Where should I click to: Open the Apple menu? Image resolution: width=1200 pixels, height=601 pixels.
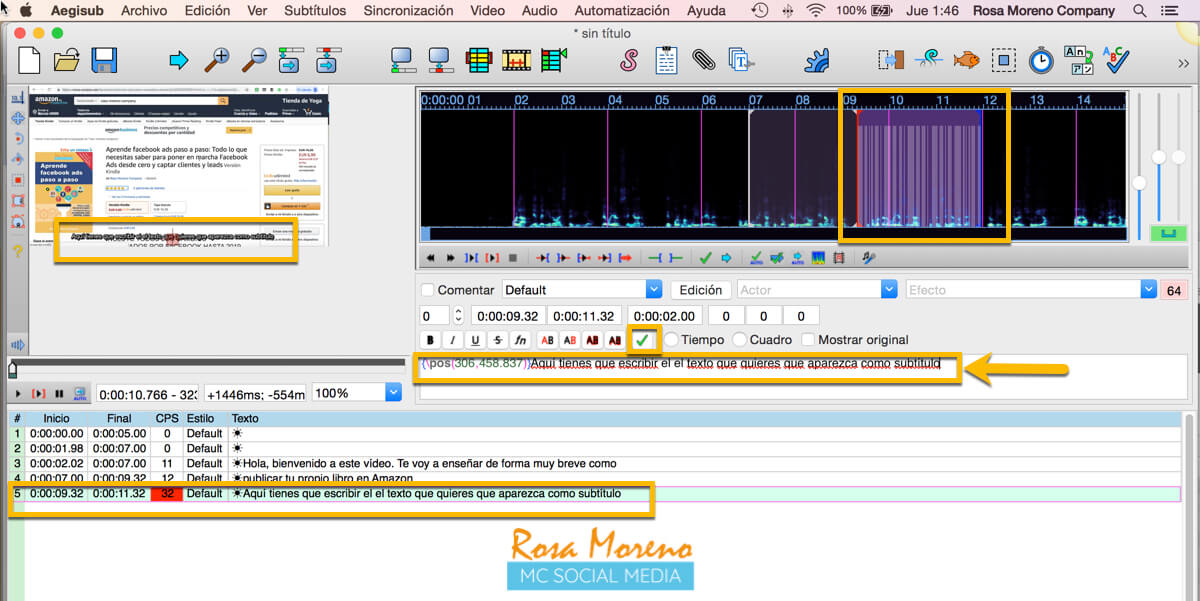click(x=27, y=11)
